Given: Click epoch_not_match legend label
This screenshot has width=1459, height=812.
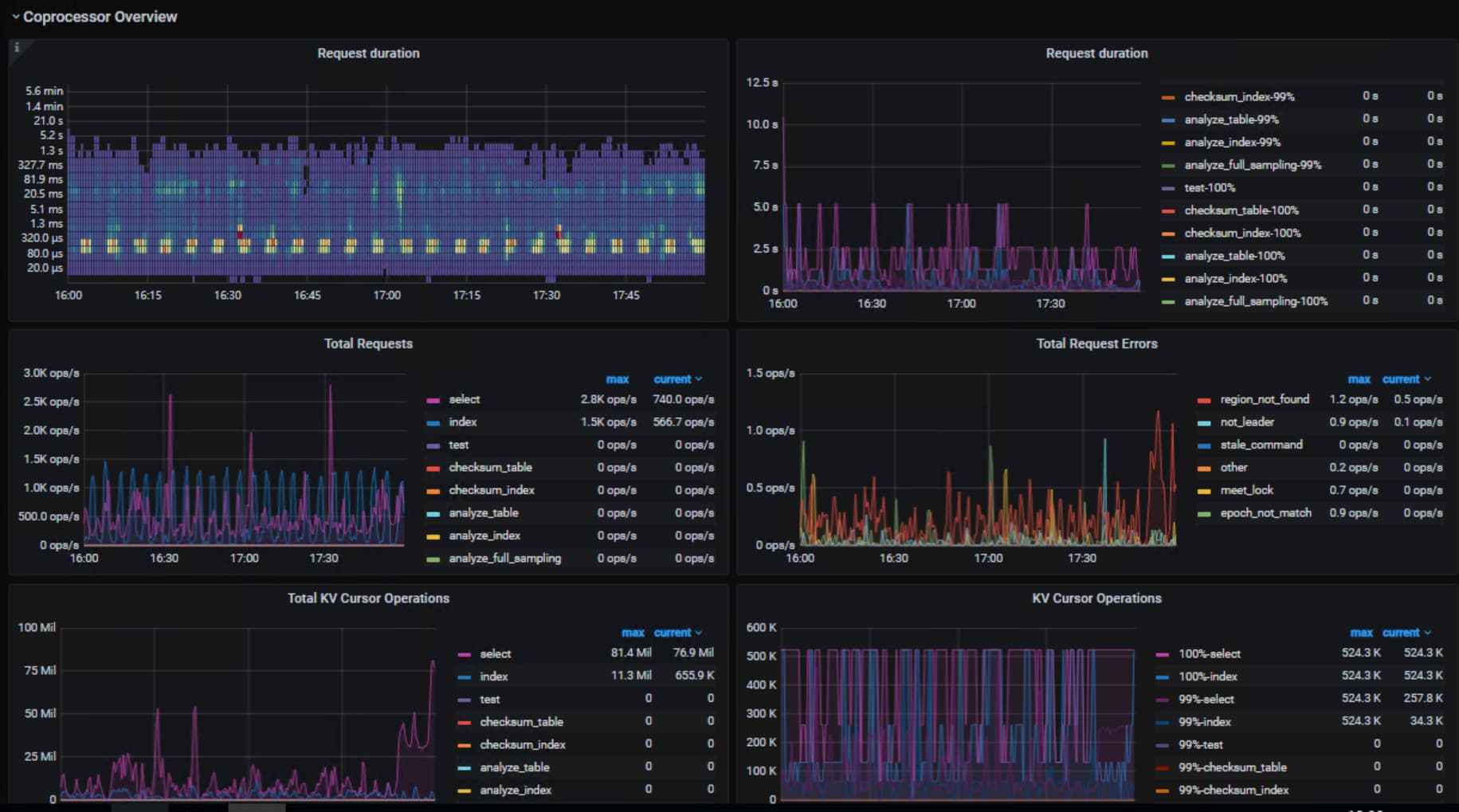Looking at the screenshot, I should tap(1265, 513).
